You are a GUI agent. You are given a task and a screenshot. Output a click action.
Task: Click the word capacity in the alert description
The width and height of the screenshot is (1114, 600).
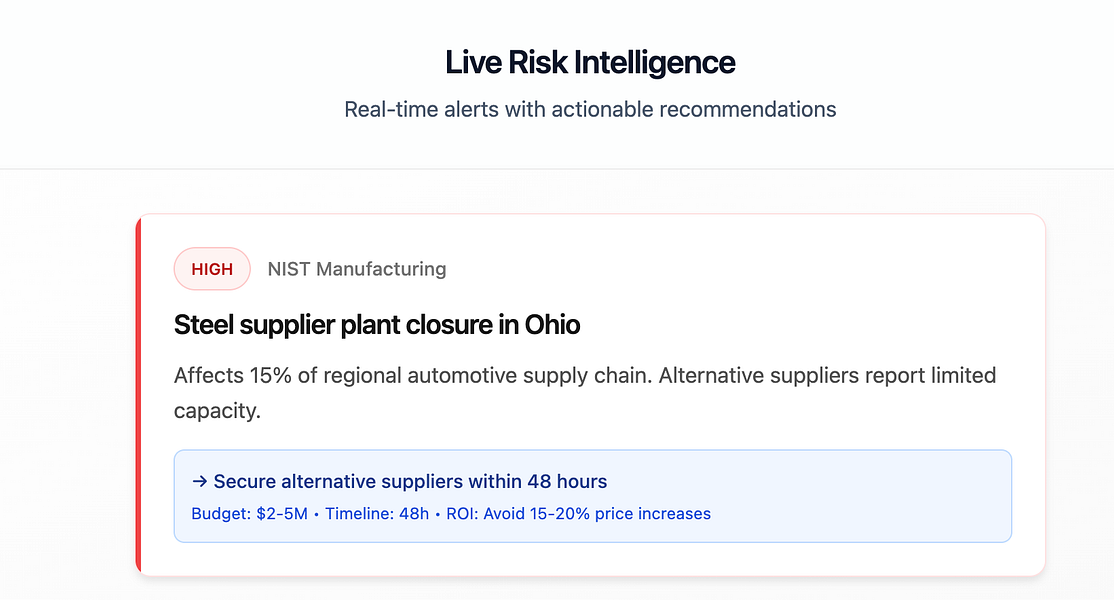[x=217, y=411]
